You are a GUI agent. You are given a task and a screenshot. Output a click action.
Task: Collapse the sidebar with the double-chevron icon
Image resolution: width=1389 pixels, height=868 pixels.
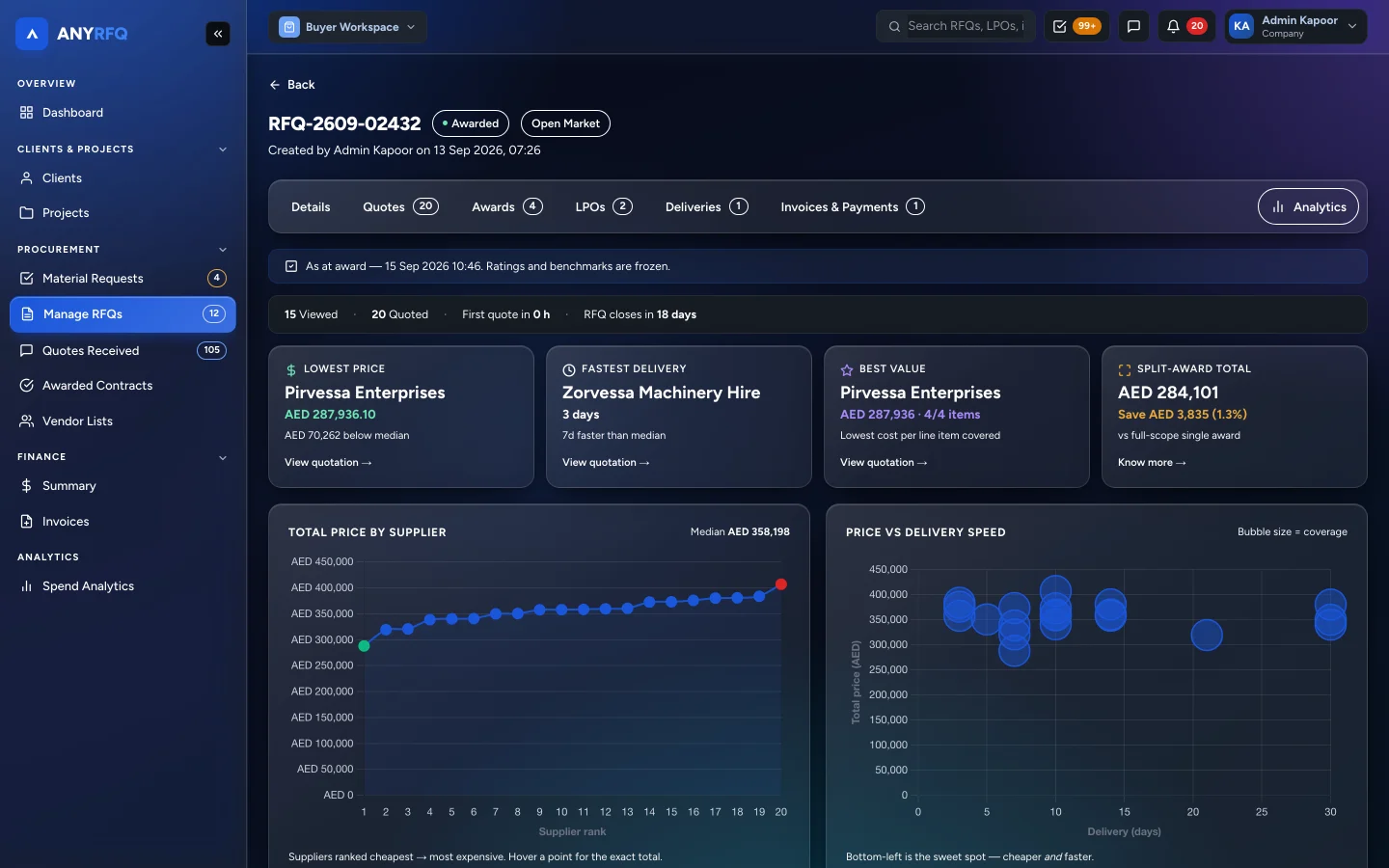click(x=218, y=34)
